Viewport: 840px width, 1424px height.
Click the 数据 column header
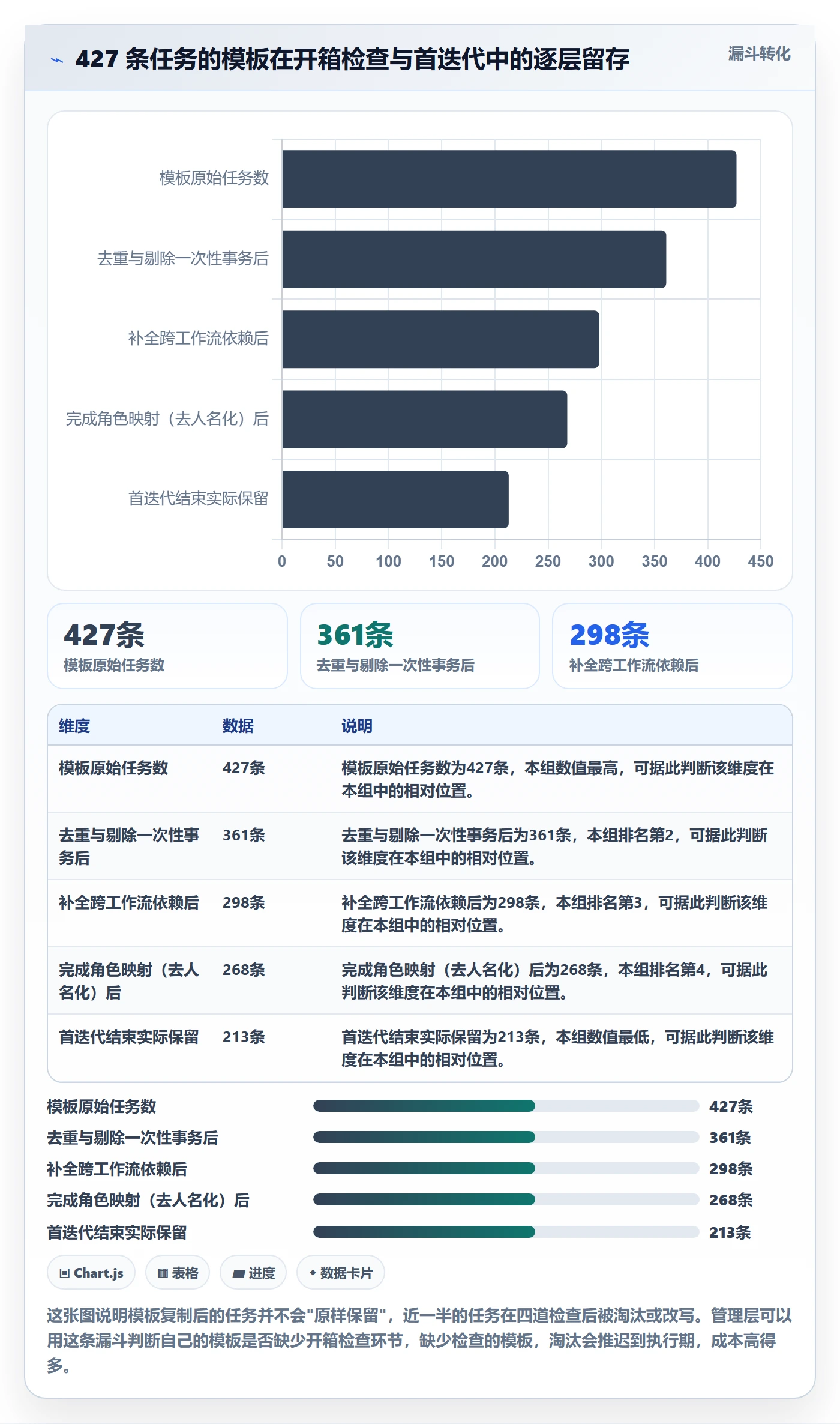click(x=238, y=726)
